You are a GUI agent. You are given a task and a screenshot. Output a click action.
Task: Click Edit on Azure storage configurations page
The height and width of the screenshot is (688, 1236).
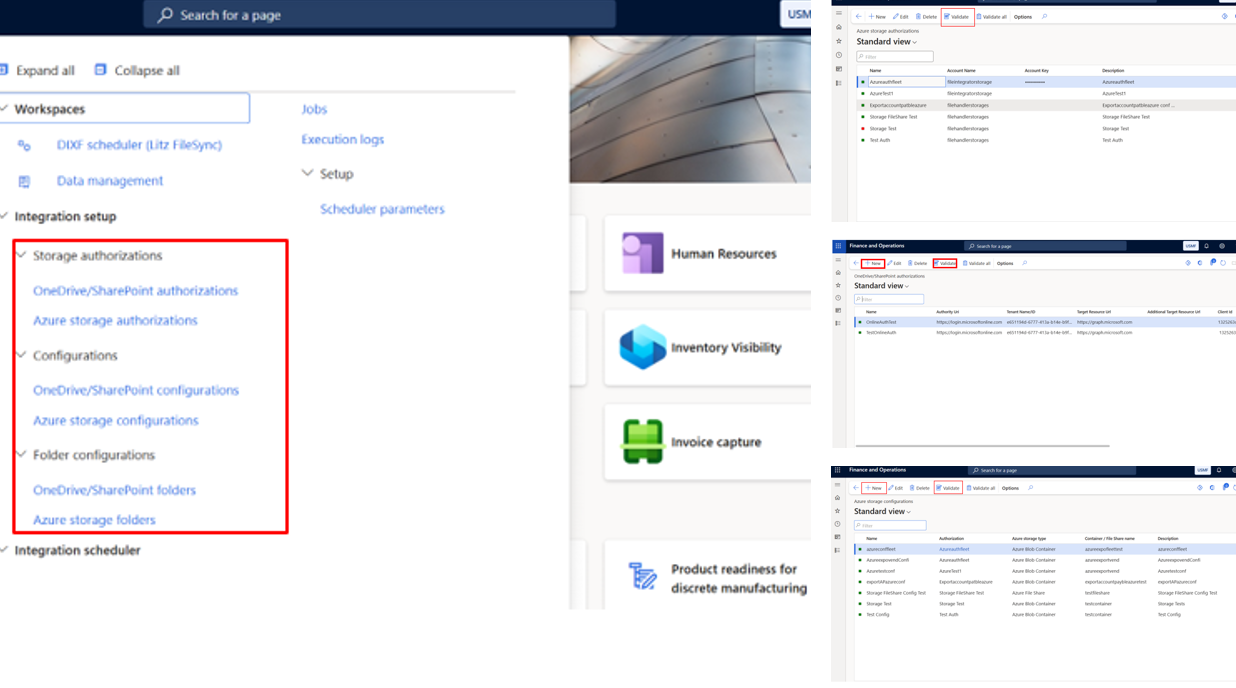pos(897,488)
